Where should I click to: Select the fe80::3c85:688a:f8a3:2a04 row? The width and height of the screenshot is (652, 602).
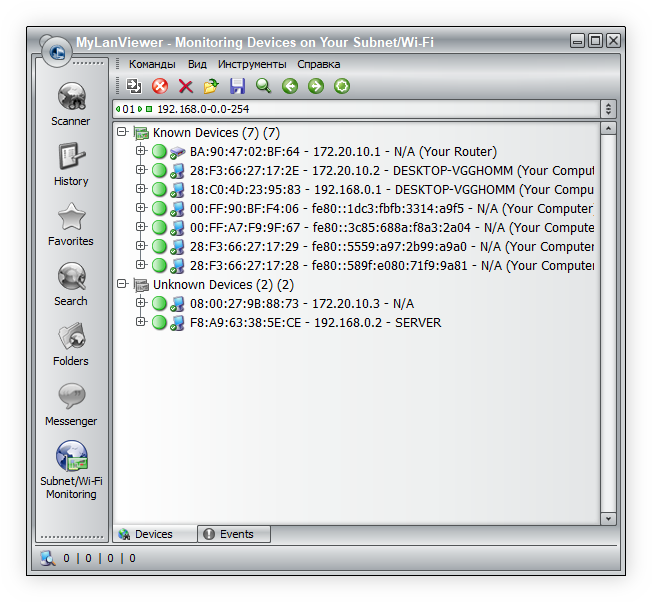click(392, 228)
